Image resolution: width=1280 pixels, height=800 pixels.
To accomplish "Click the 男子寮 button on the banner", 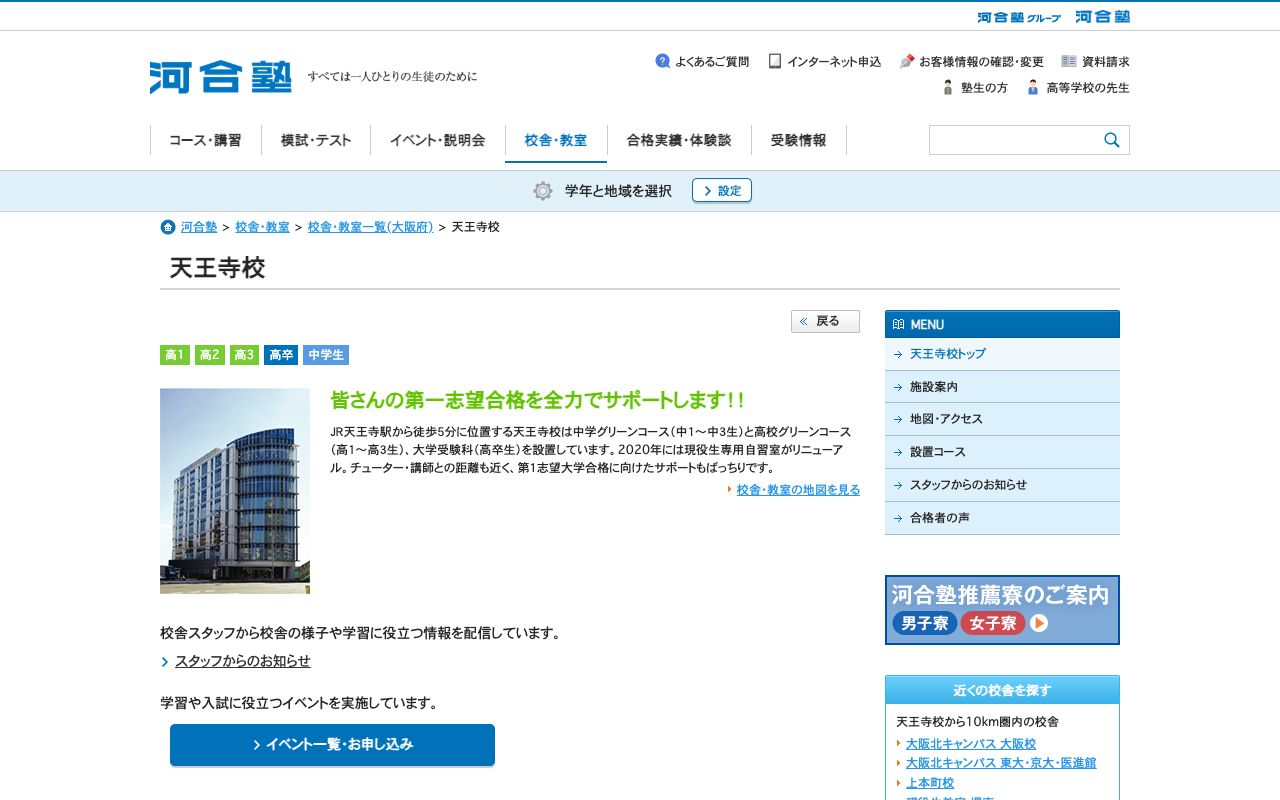I will pos(925,624).
